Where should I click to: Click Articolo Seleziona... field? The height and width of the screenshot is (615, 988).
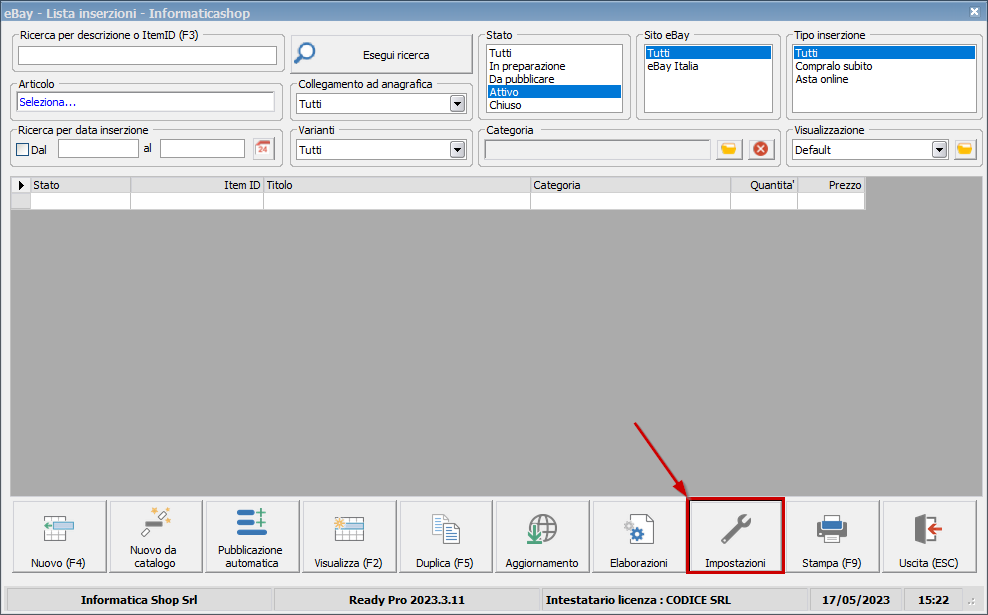(x=146, y=102)
